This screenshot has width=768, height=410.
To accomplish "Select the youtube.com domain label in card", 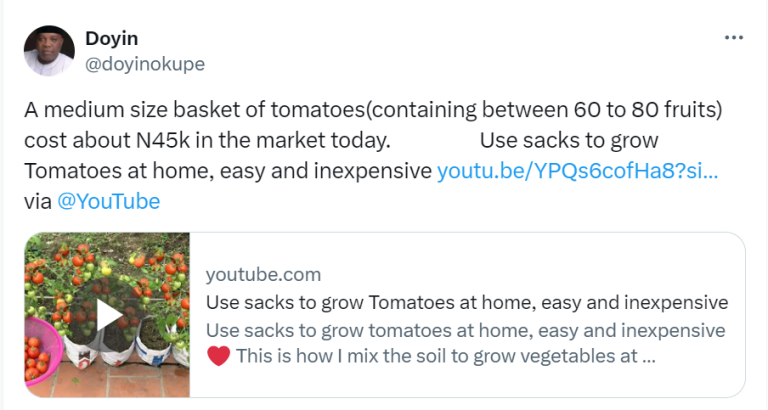I will coord(263,275).
